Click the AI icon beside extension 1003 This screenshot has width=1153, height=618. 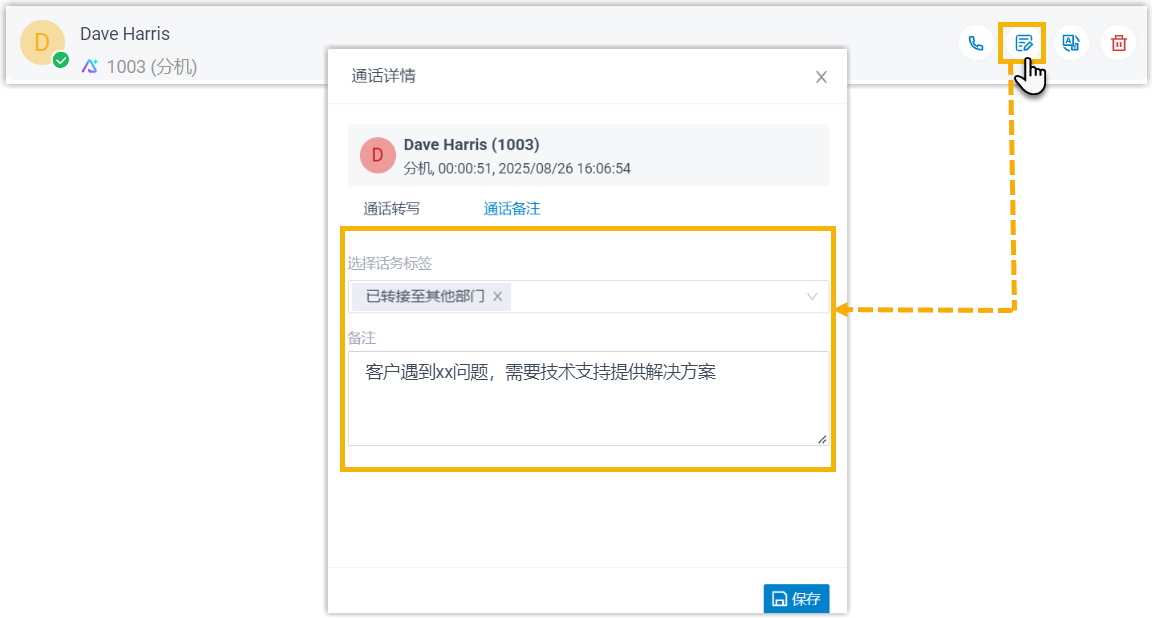click(90, 67)
